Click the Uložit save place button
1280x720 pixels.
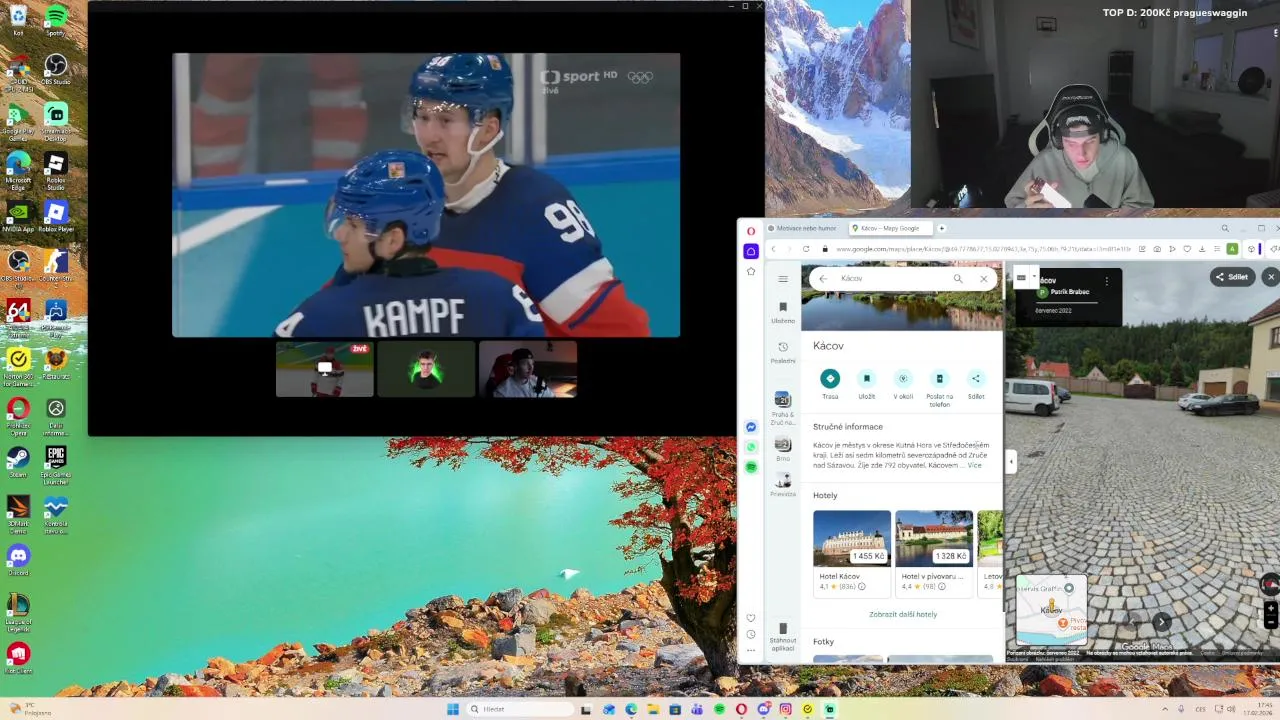click(x=866, y=384)
